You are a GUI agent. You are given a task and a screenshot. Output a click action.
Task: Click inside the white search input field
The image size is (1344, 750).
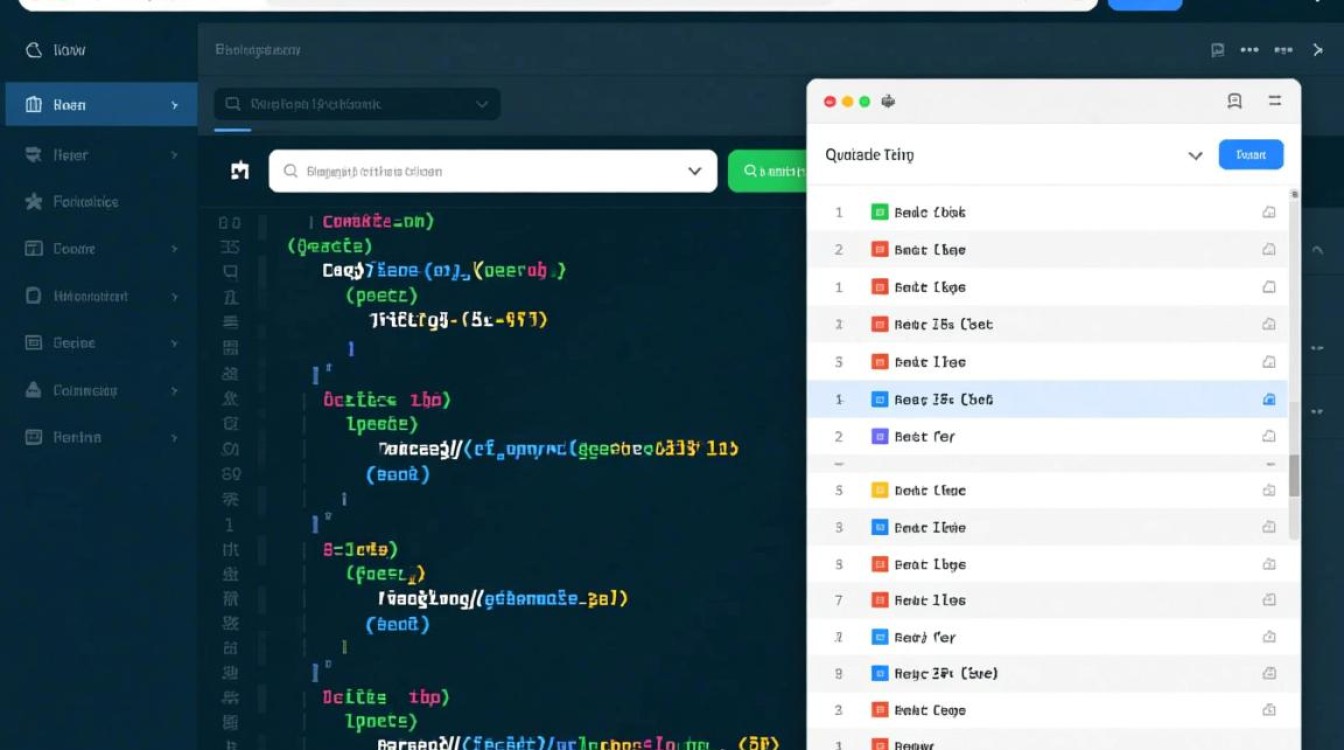tap(480, 171)
